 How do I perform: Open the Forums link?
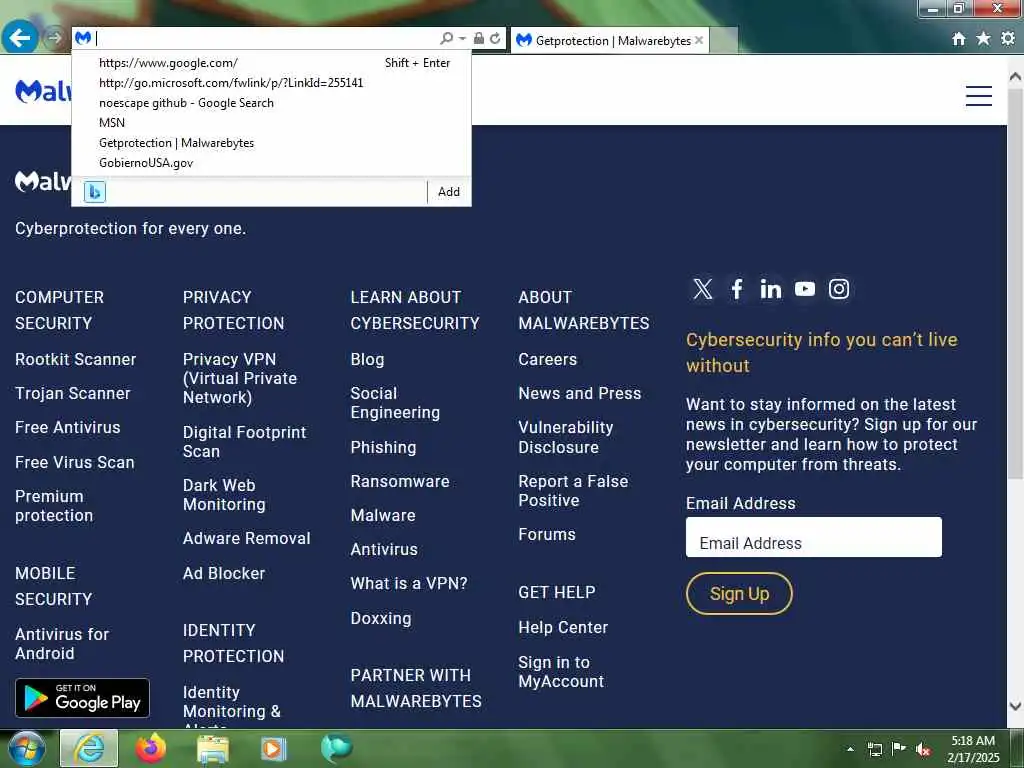[547, 535]
